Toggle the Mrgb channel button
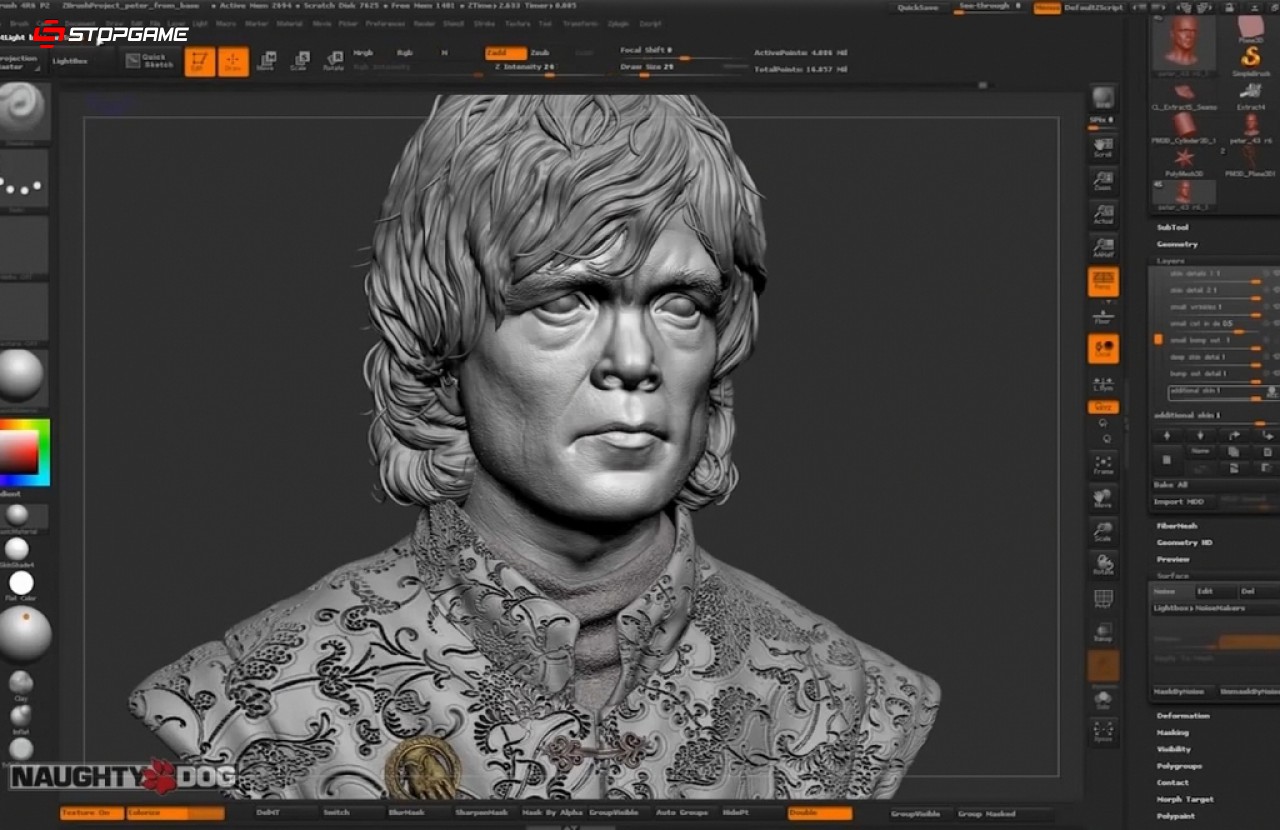The height and width of the screenshot is (830, 1280). 363,53
